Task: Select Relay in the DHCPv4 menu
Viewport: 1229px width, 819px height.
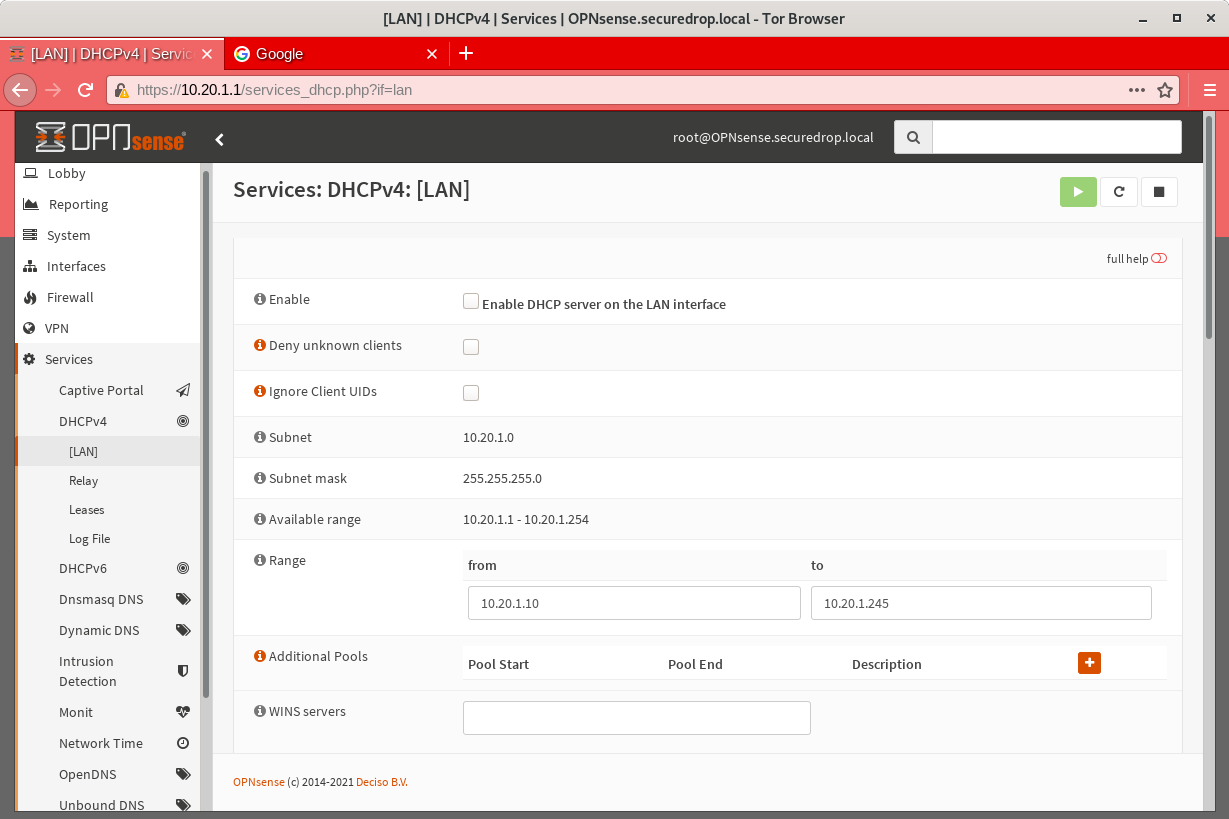Action: click(83, 480)
